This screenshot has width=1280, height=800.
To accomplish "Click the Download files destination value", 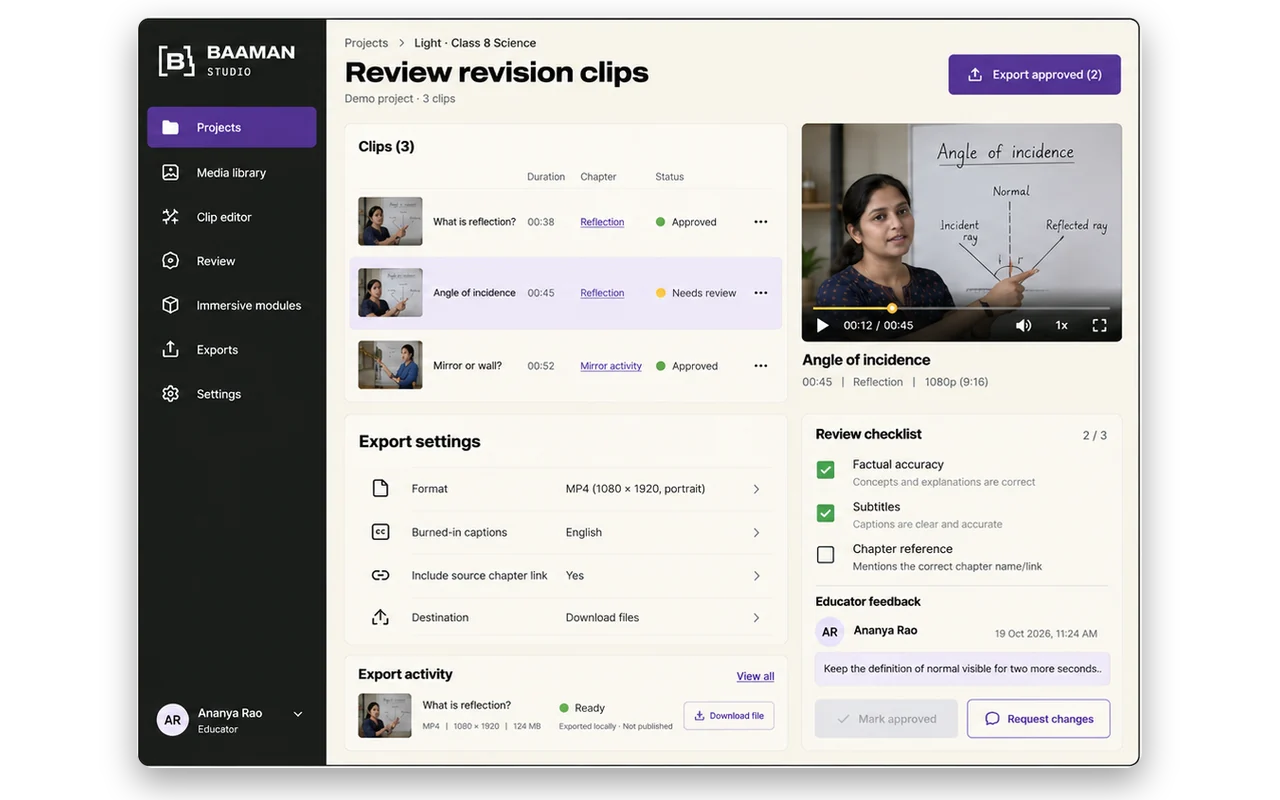I will click(602, 618).
